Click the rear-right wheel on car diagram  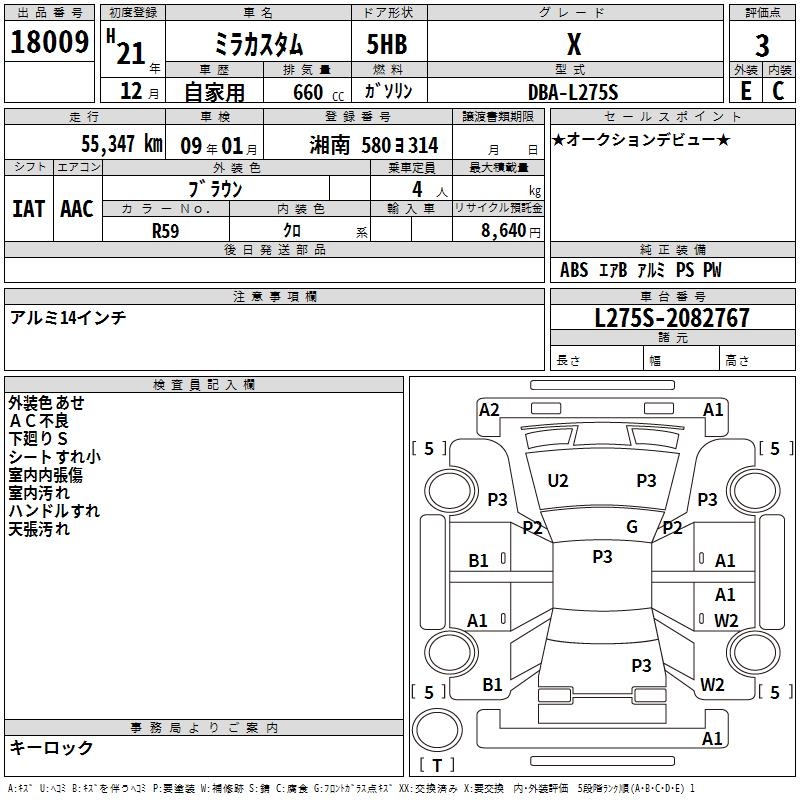[753, 652]
